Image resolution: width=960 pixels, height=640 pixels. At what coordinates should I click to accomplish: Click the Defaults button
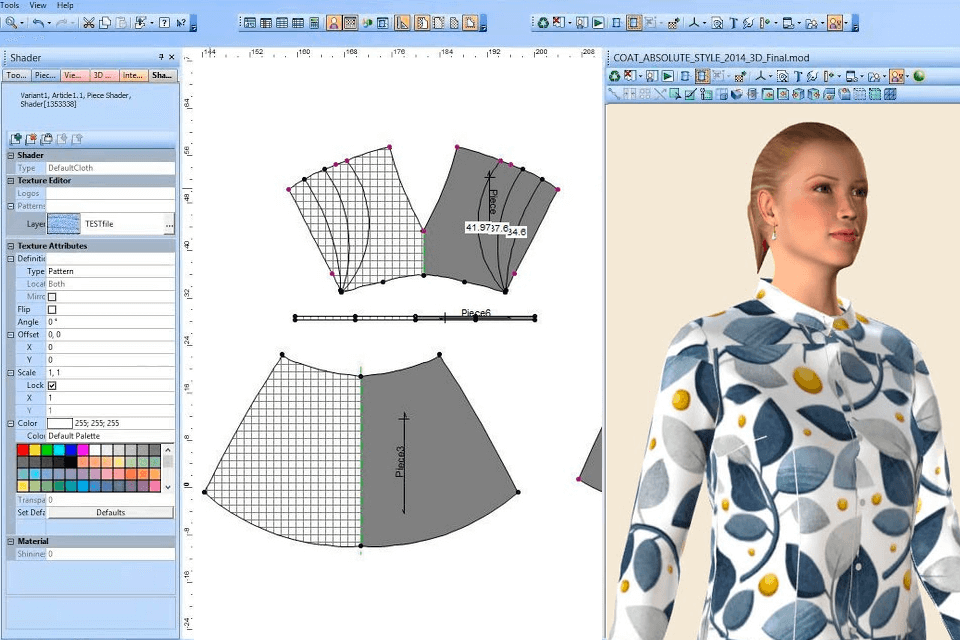(x=110, y=513)
